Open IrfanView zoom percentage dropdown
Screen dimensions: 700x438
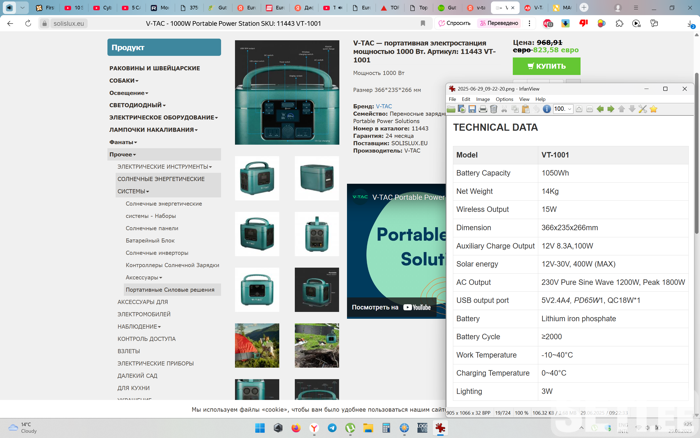[570, 109]
